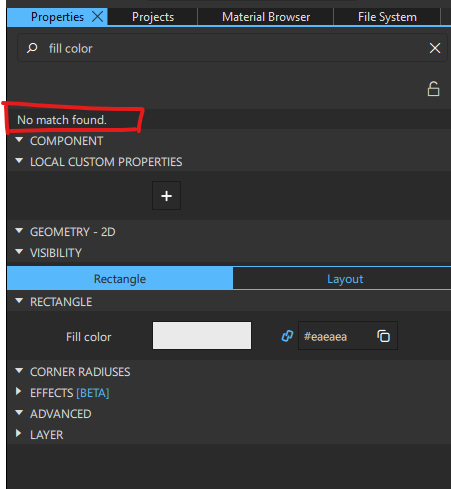Open the Material Browser tab

[266, 17]
